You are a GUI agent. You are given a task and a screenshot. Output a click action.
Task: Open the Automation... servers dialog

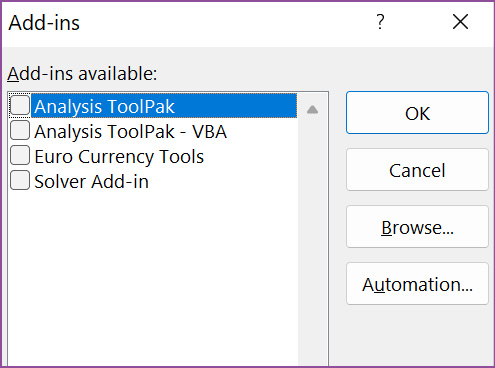point(417,284)
